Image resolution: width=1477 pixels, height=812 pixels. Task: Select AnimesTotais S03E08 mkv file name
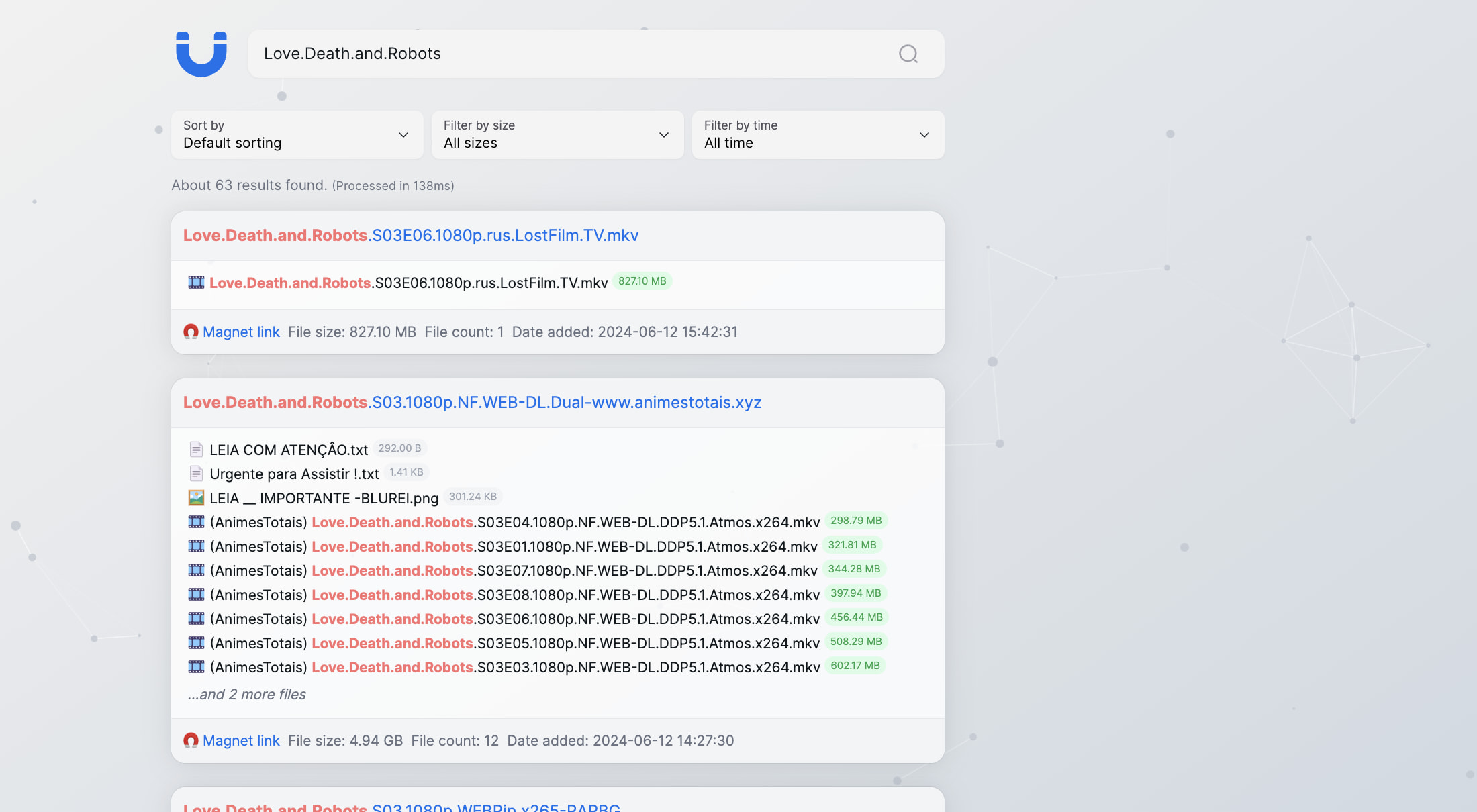pyautogui.click(x=515, y=595)
